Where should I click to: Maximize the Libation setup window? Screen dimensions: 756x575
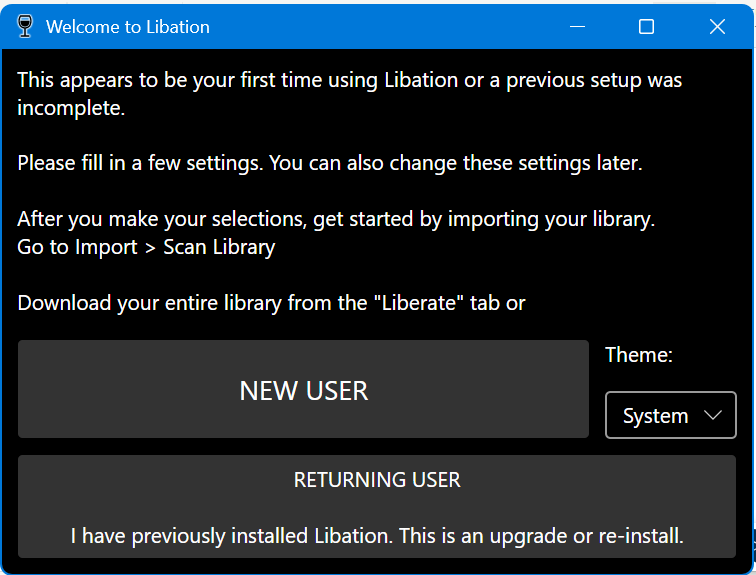point(646,27)
